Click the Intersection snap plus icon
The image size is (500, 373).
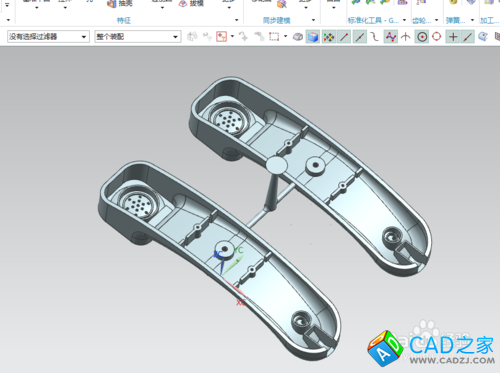tap(453, 37)
